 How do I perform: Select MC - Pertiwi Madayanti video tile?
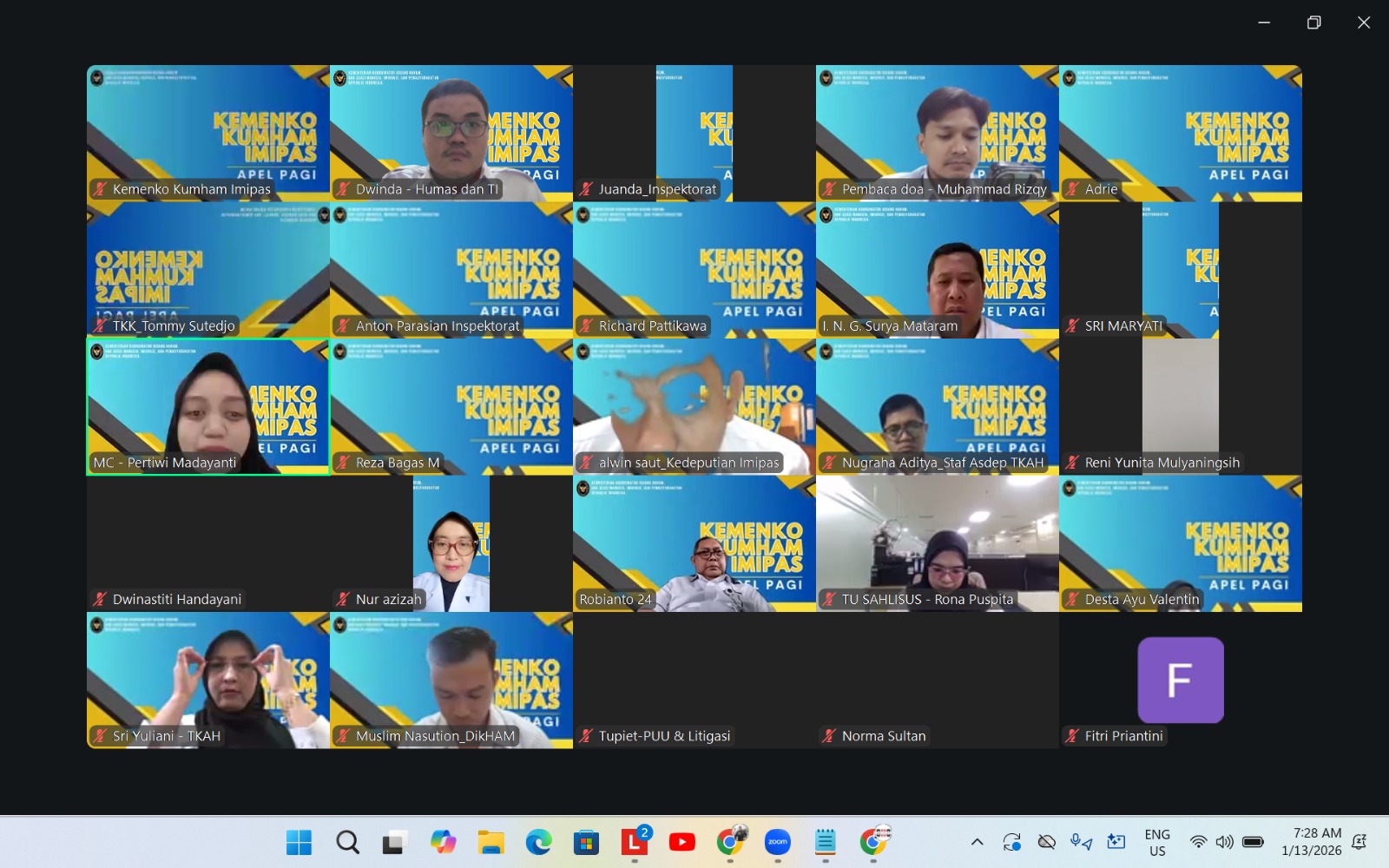point(208,406)
